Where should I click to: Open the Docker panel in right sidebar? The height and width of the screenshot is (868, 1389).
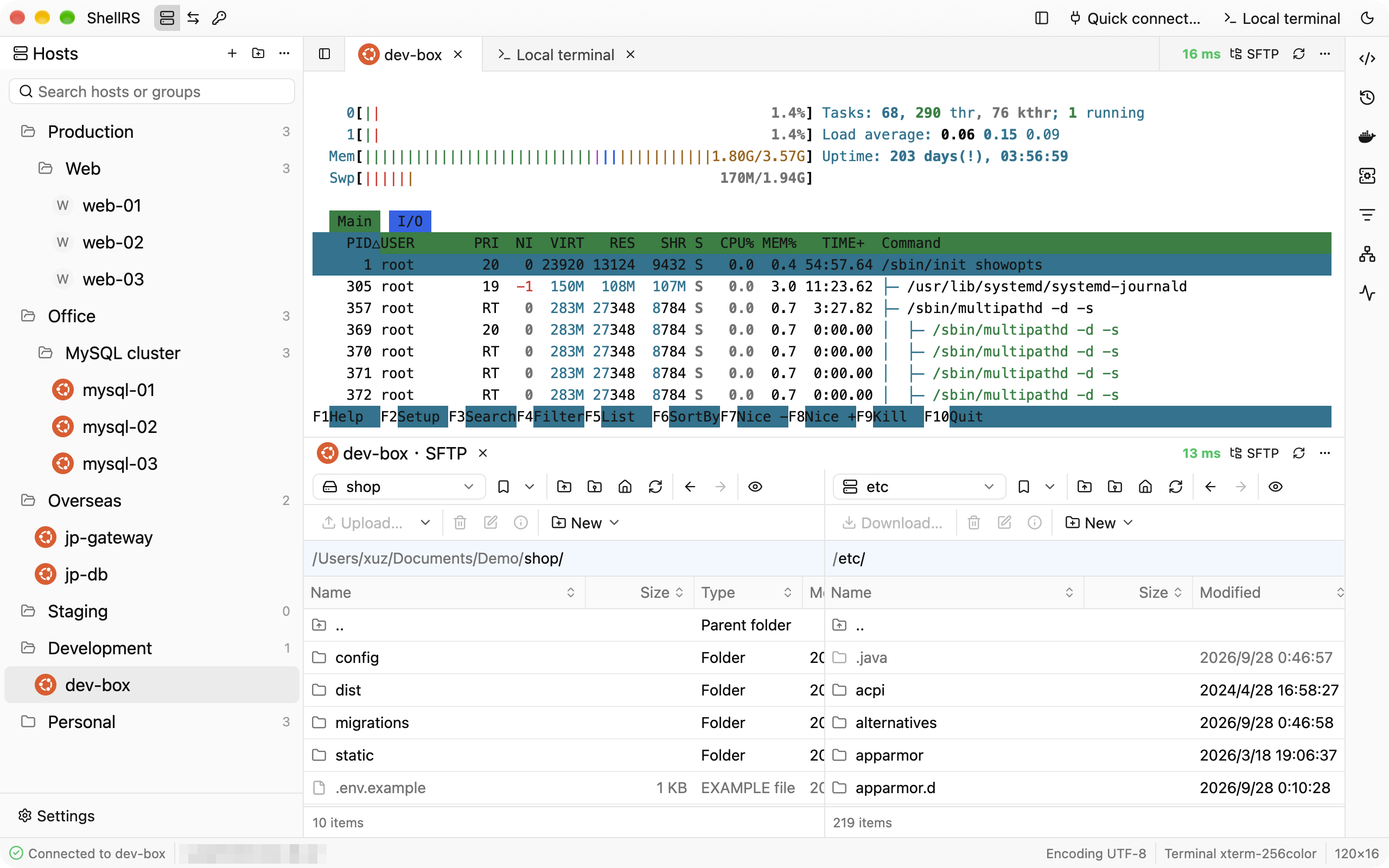1367,137
